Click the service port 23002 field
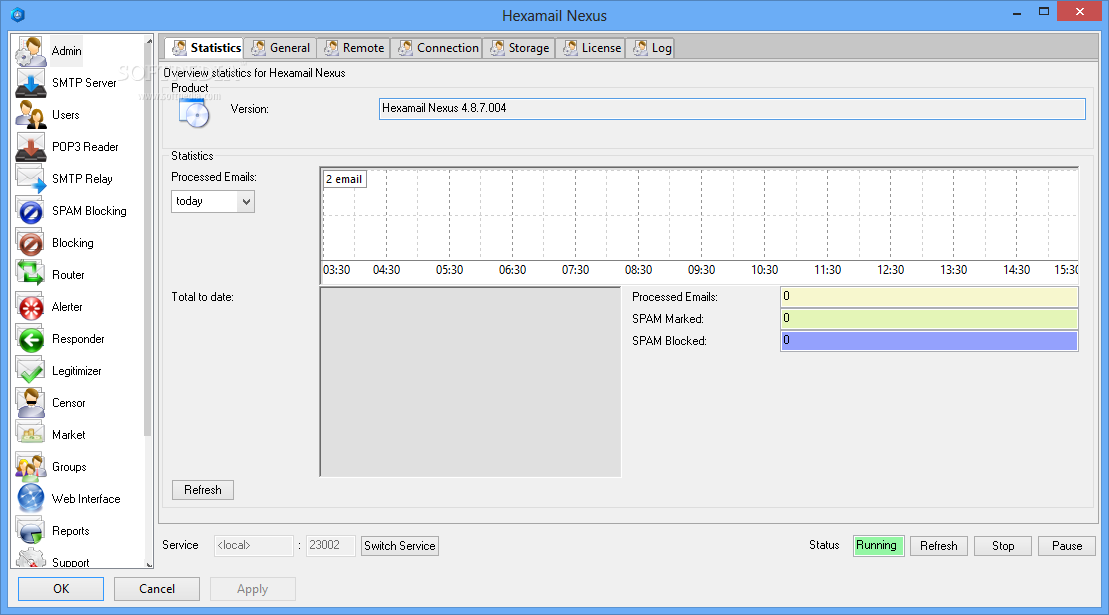This screenshot has width=1109, height=615. click(330, 546)
